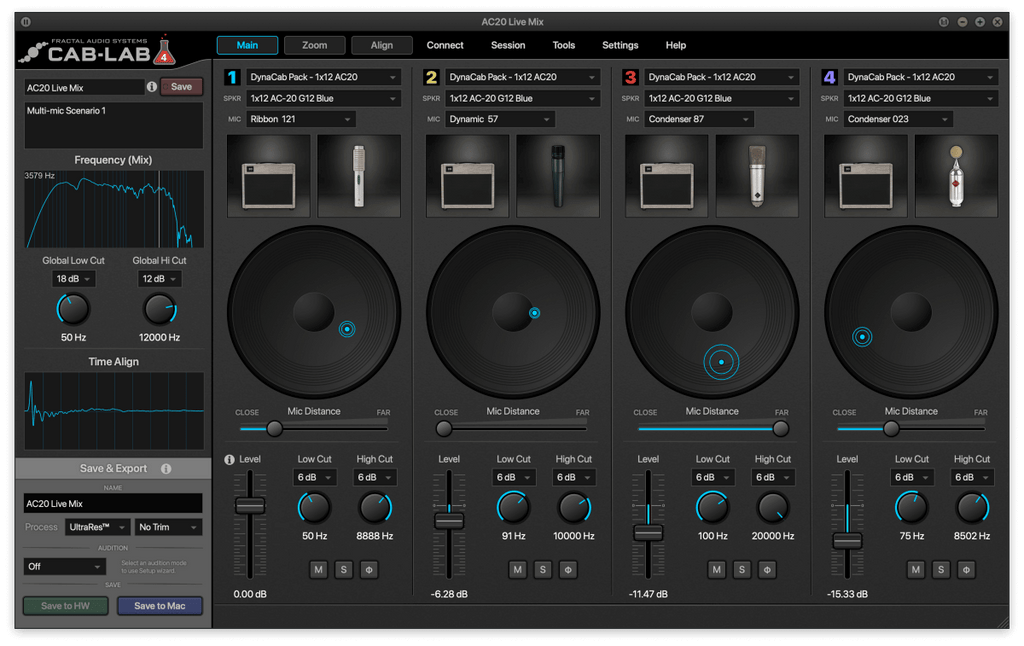The height and width of the screenshot is (646, 1024).
Task: Open the Tools menu
Action: pos(563,45)
